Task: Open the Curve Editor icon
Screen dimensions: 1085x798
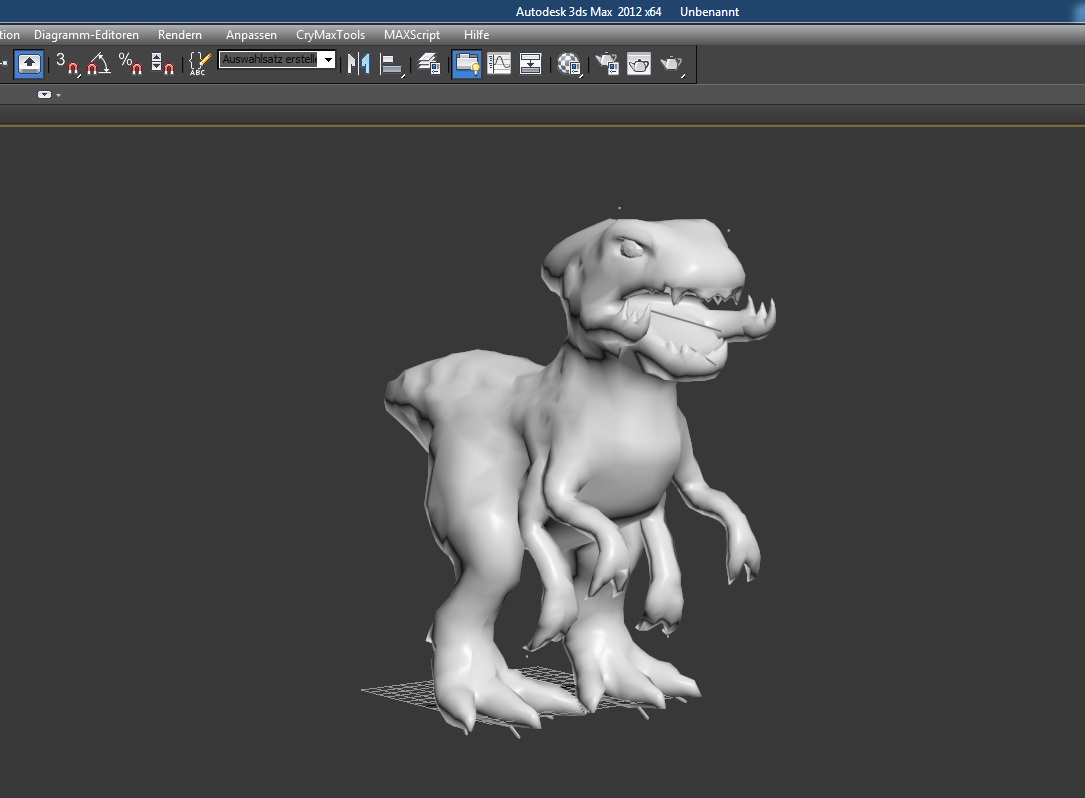Action: point(499,64)
